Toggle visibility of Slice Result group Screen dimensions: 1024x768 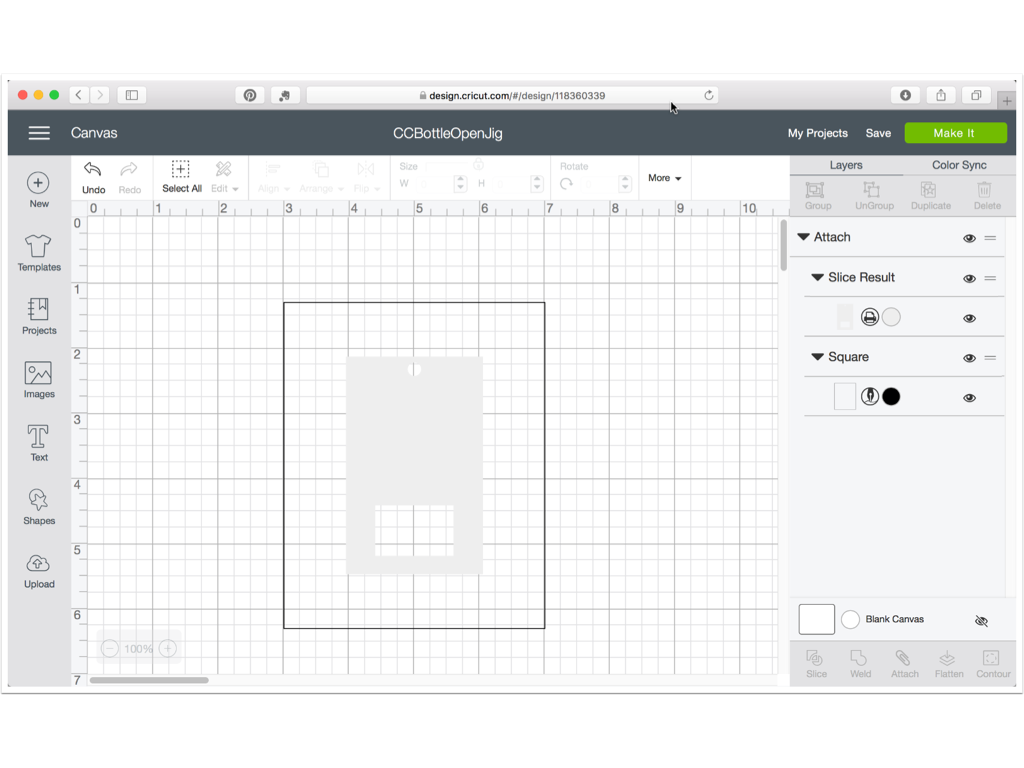pos(969,279)
